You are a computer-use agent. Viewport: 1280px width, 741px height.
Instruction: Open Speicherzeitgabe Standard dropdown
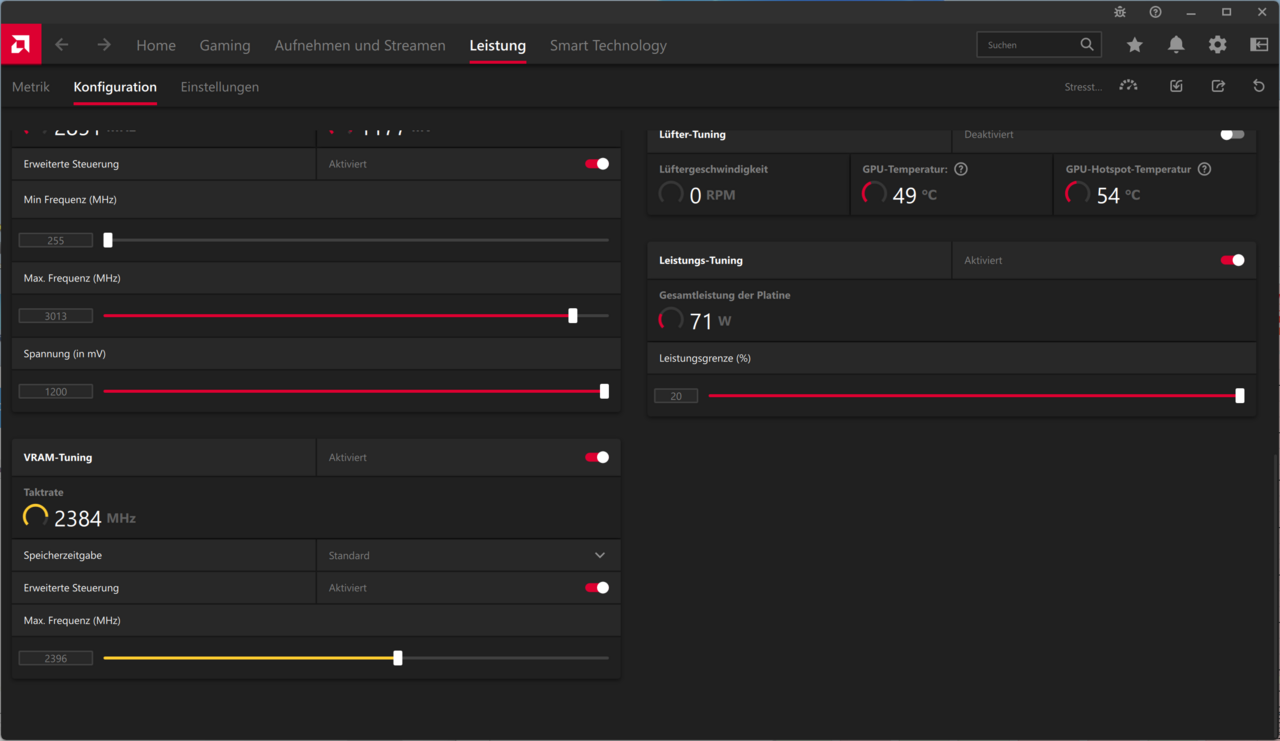(468, 555)
